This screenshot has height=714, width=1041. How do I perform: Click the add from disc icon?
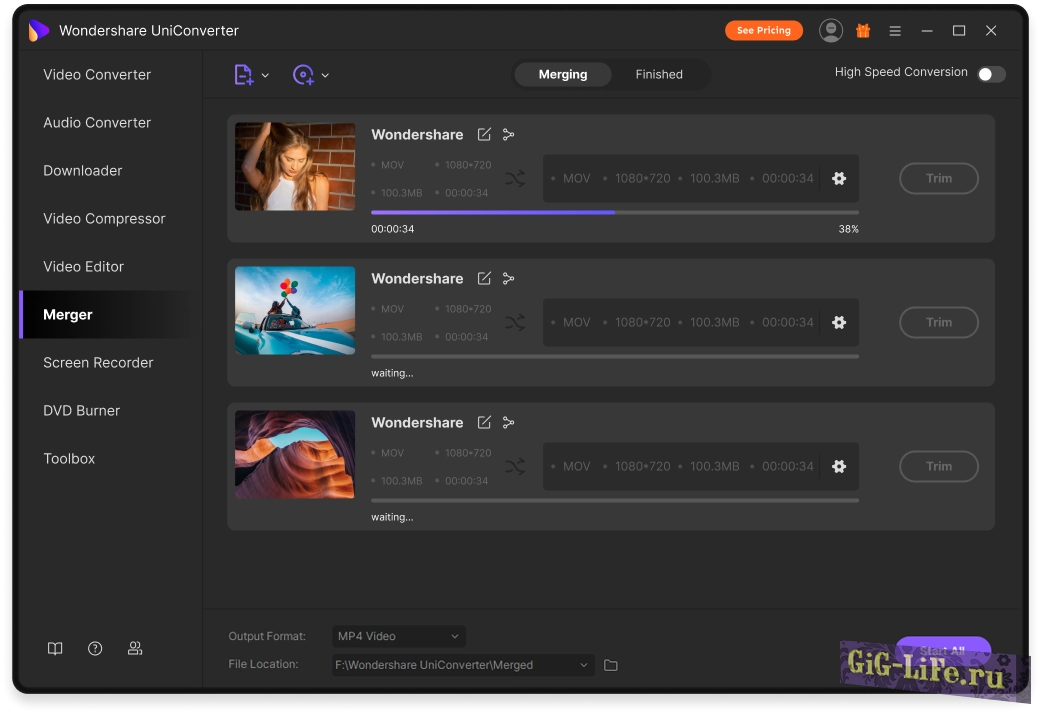303,75
